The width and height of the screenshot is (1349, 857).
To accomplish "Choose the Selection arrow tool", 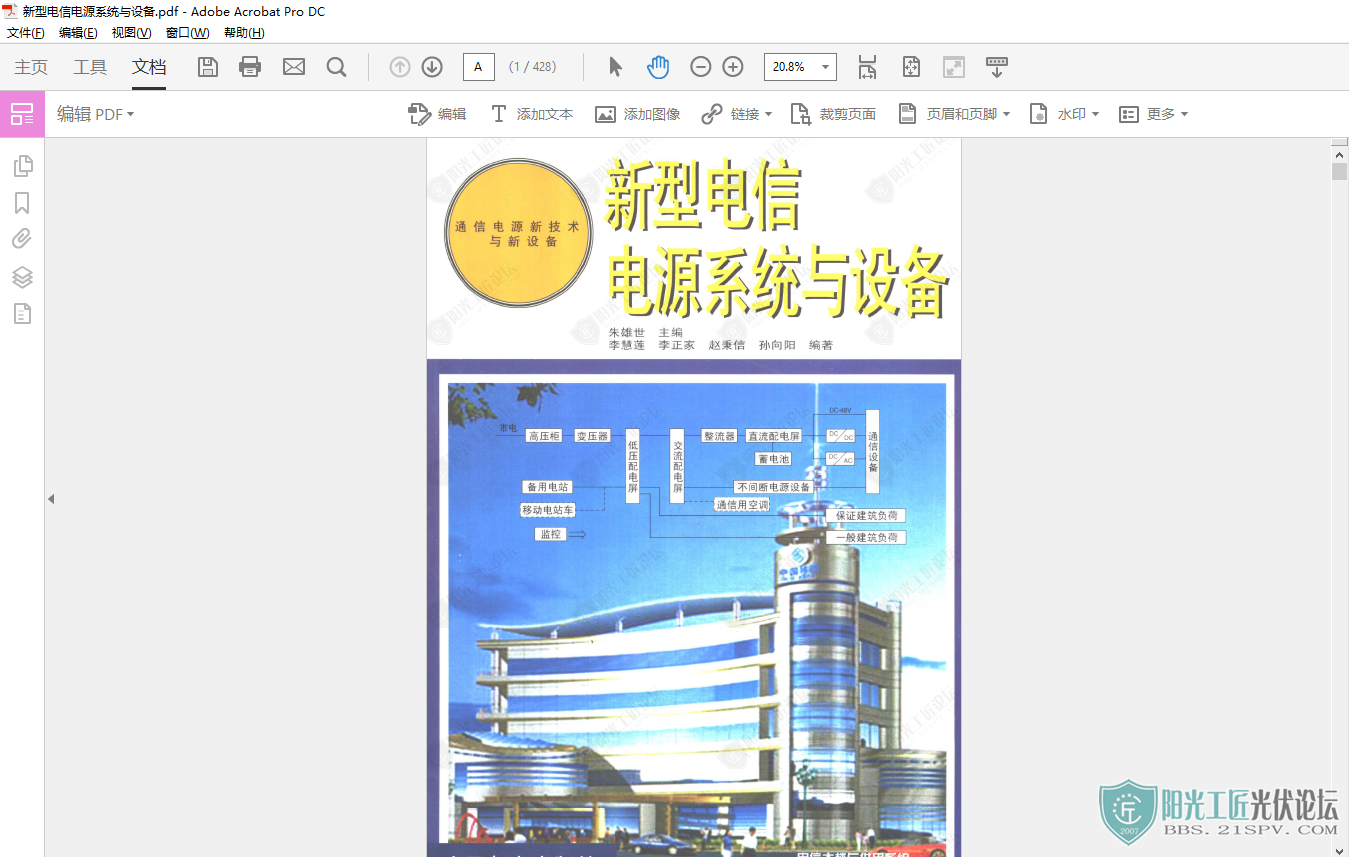I will coord(615,67).
